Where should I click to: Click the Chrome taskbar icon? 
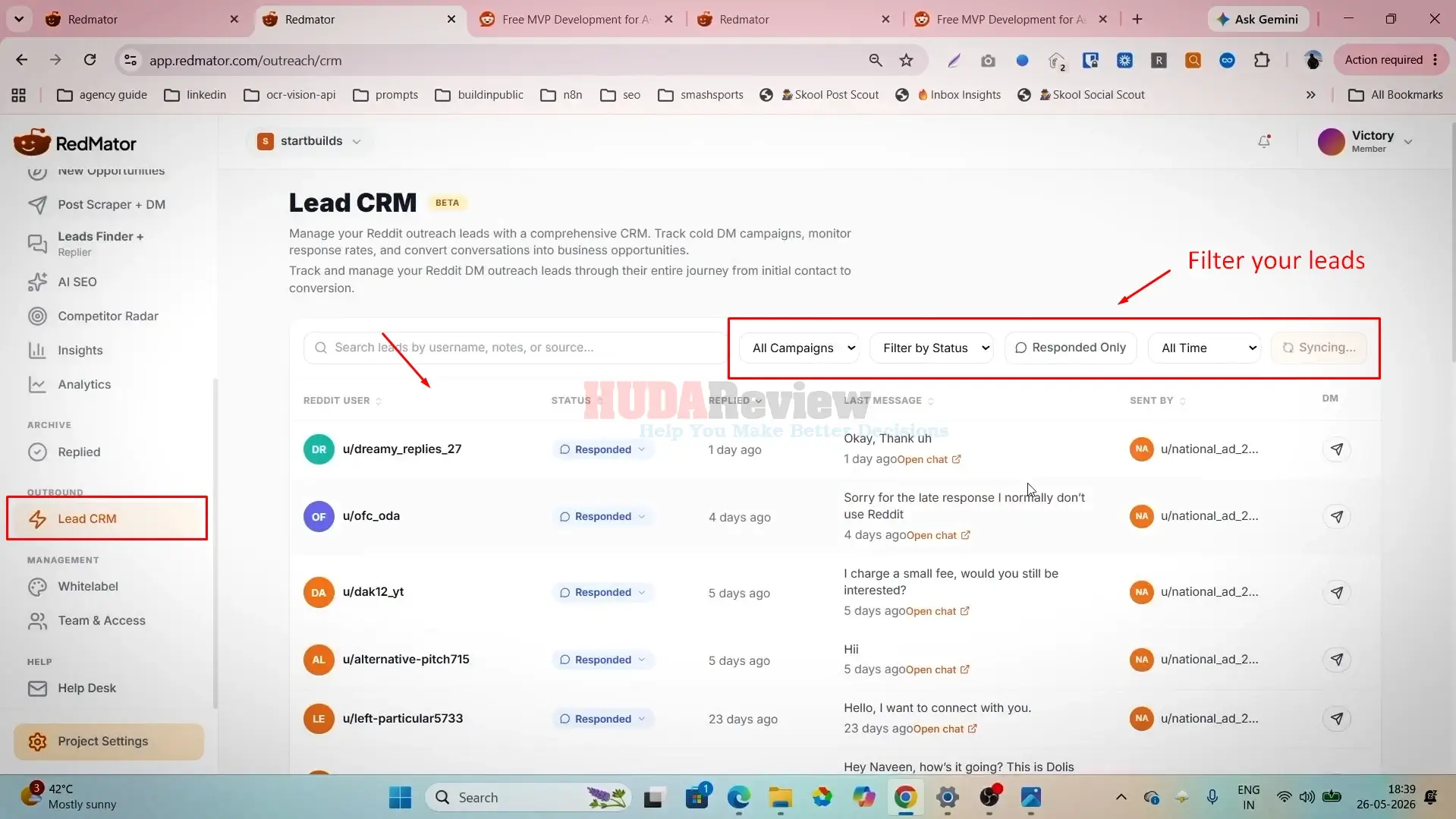click(x=905, y=798)
